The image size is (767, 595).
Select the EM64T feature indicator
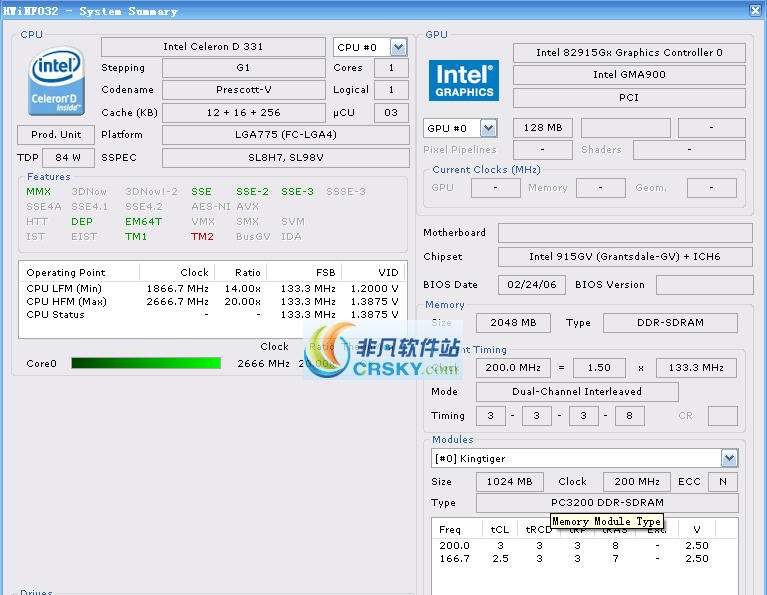click(x=143, y=221)
